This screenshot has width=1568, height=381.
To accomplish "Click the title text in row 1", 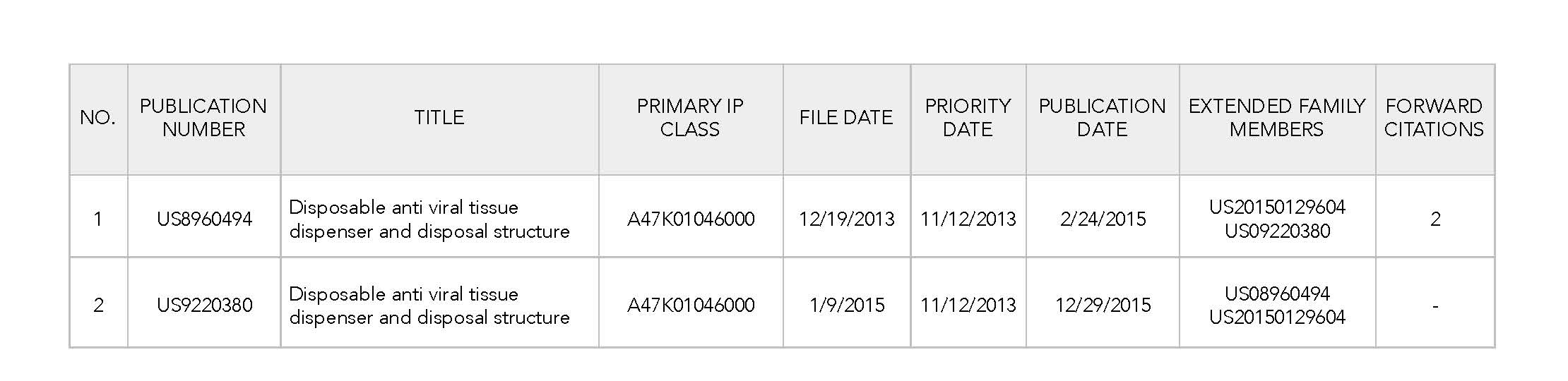I will (x=429, y=219).
